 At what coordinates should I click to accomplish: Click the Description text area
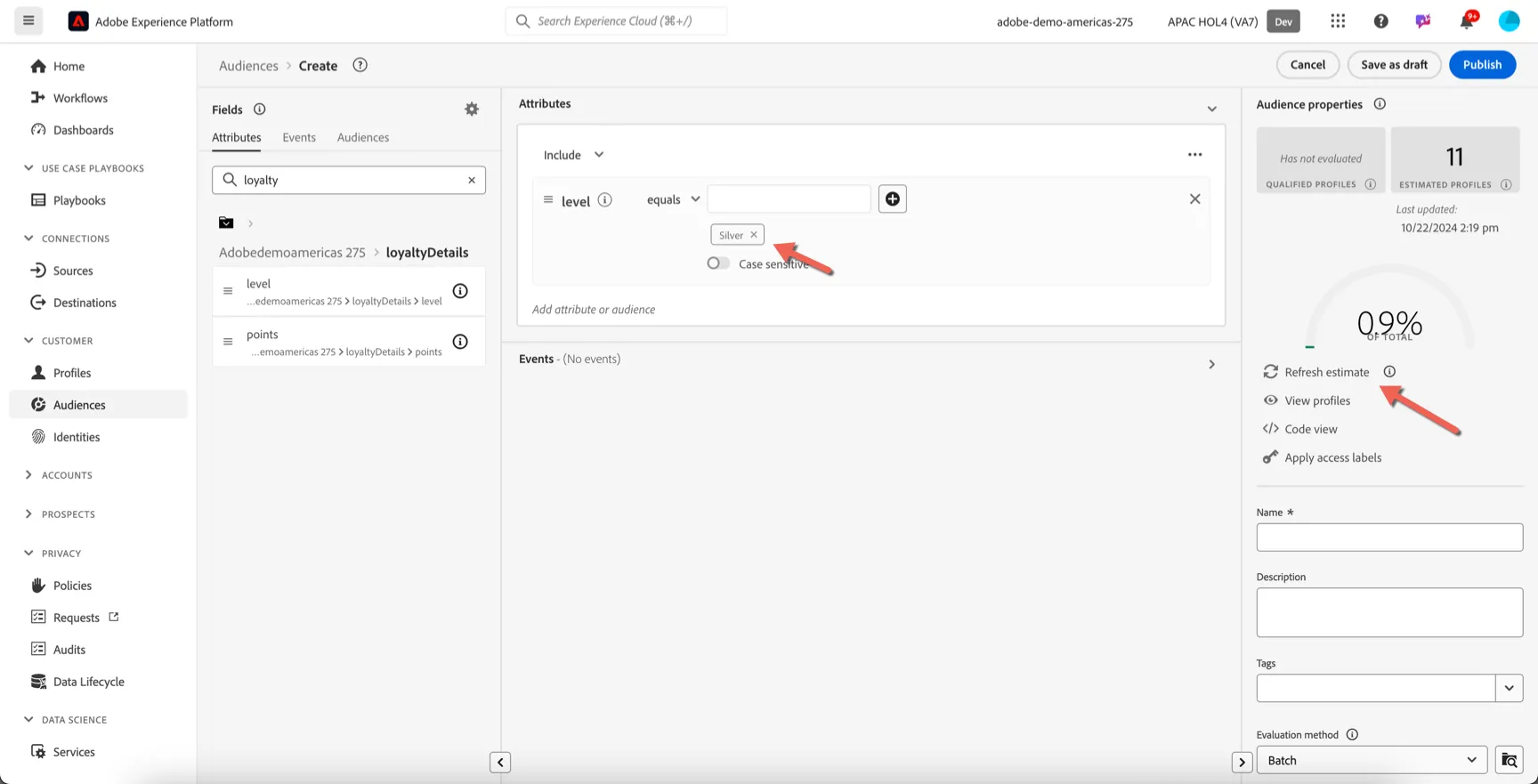pos(1389,612)
